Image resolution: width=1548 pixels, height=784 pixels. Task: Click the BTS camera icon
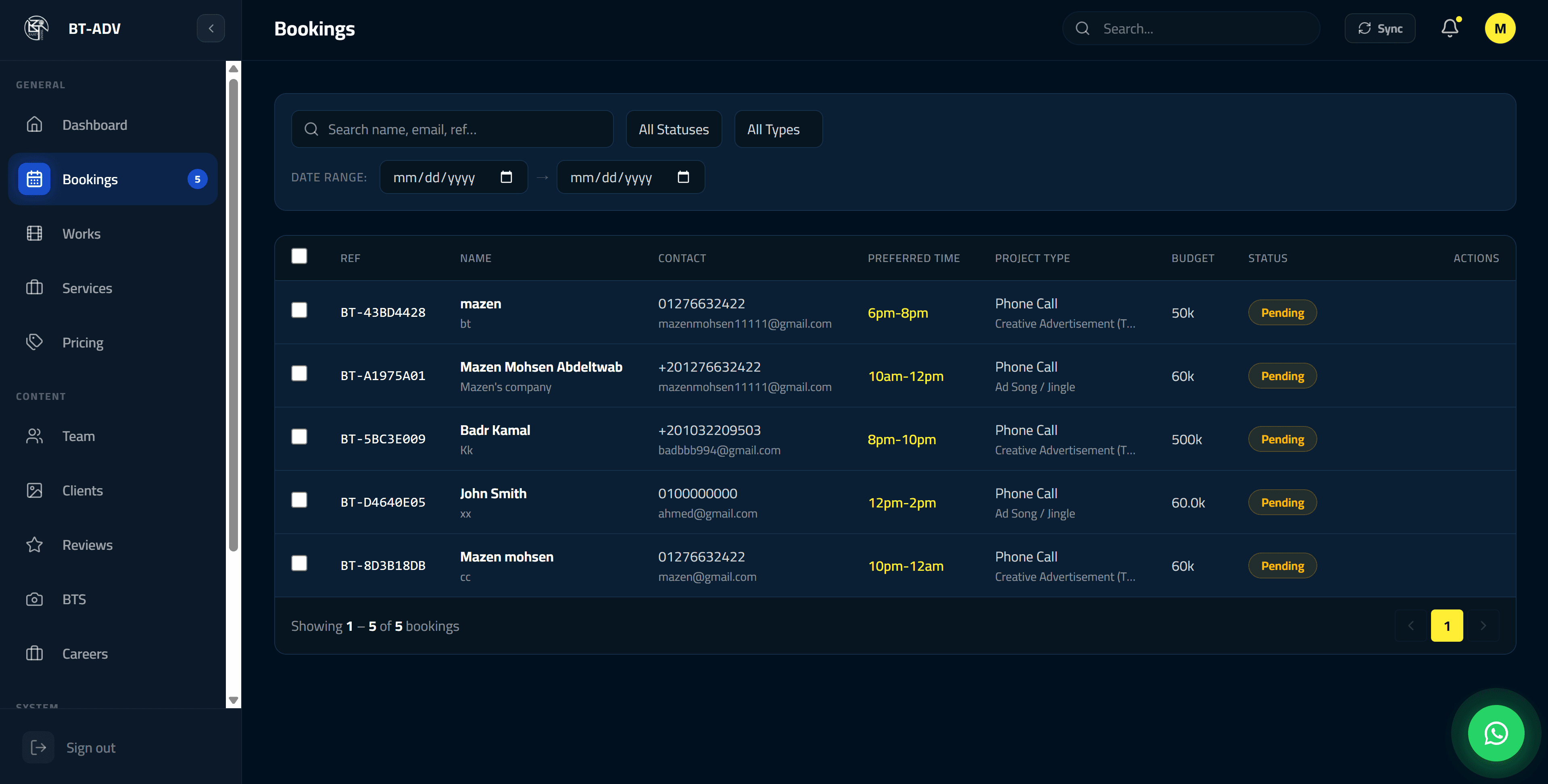(x=34, y=599)
